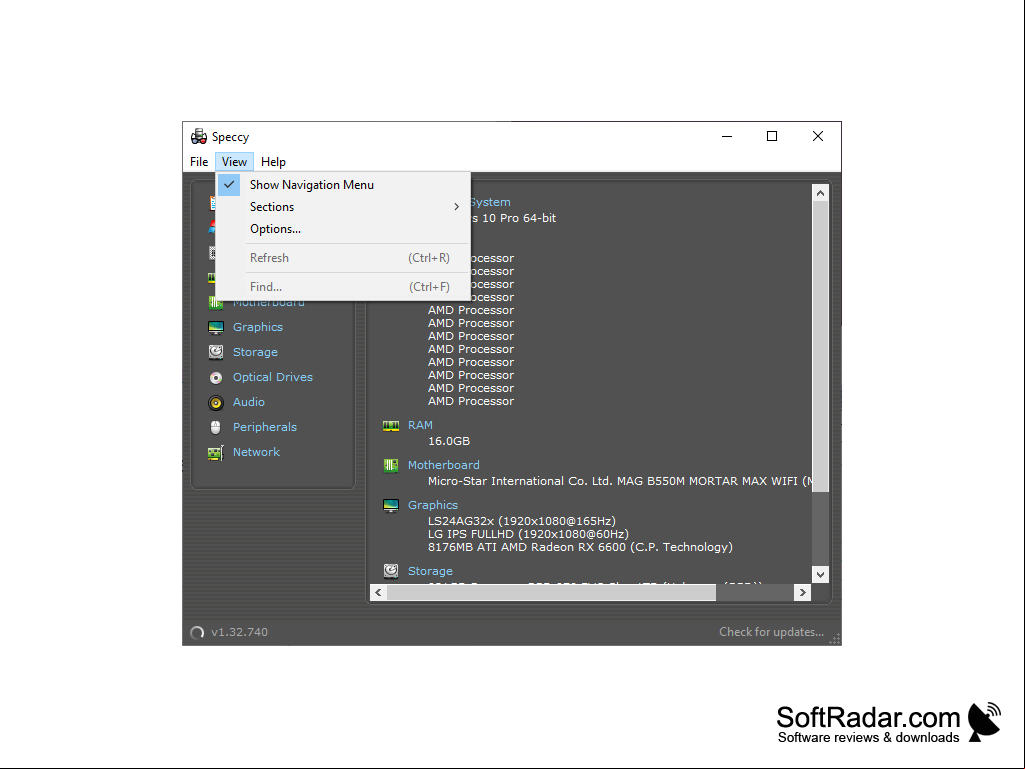This screenshot has width=1025, height=769.
Task: Click the Graphics monitor icon in navigation sidebar
Action: (216, 328)
